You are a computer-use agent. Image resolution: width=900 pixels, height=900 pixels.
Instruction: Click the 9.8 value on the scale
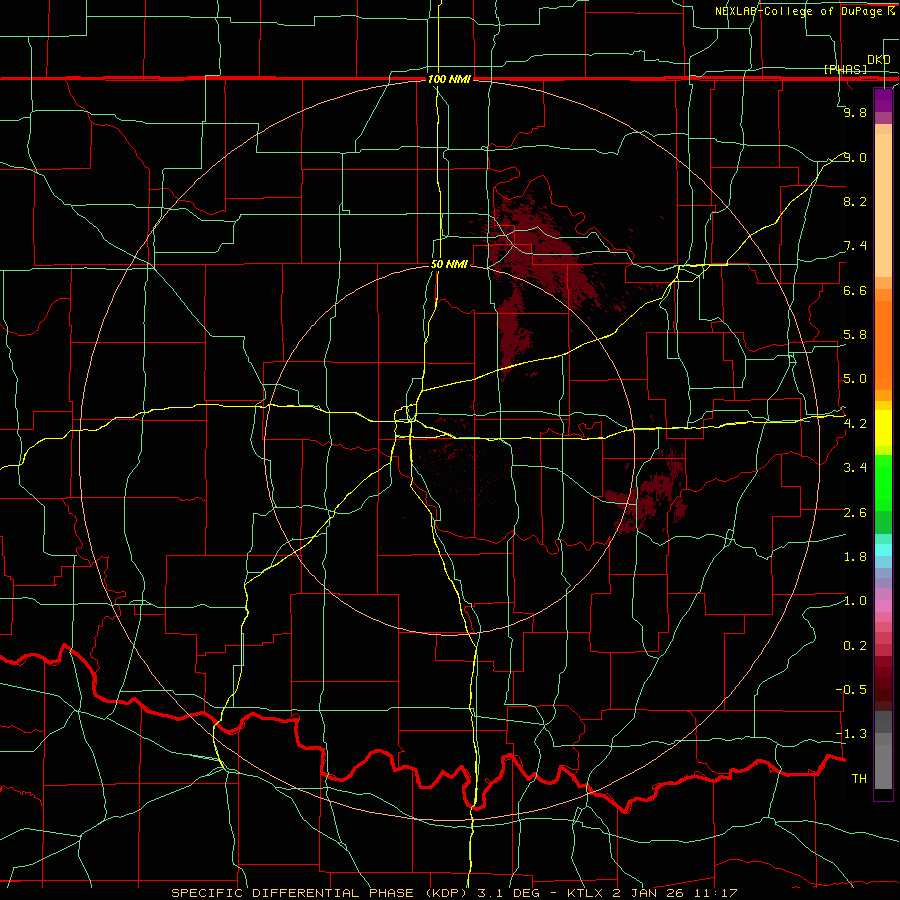point(855,112)
